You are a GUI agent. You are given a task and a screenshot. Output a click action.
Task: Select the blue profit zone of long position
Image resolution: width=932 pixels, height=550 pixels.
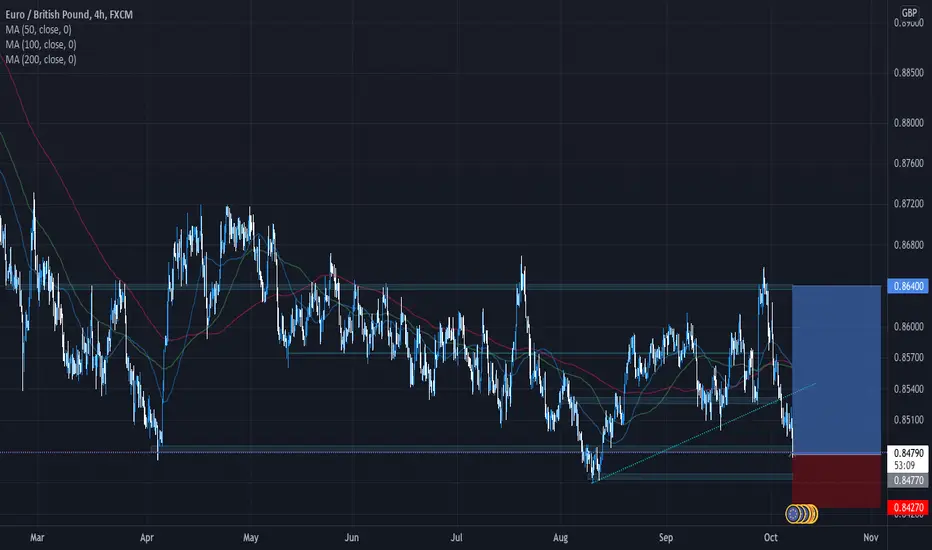coord(836,369)
